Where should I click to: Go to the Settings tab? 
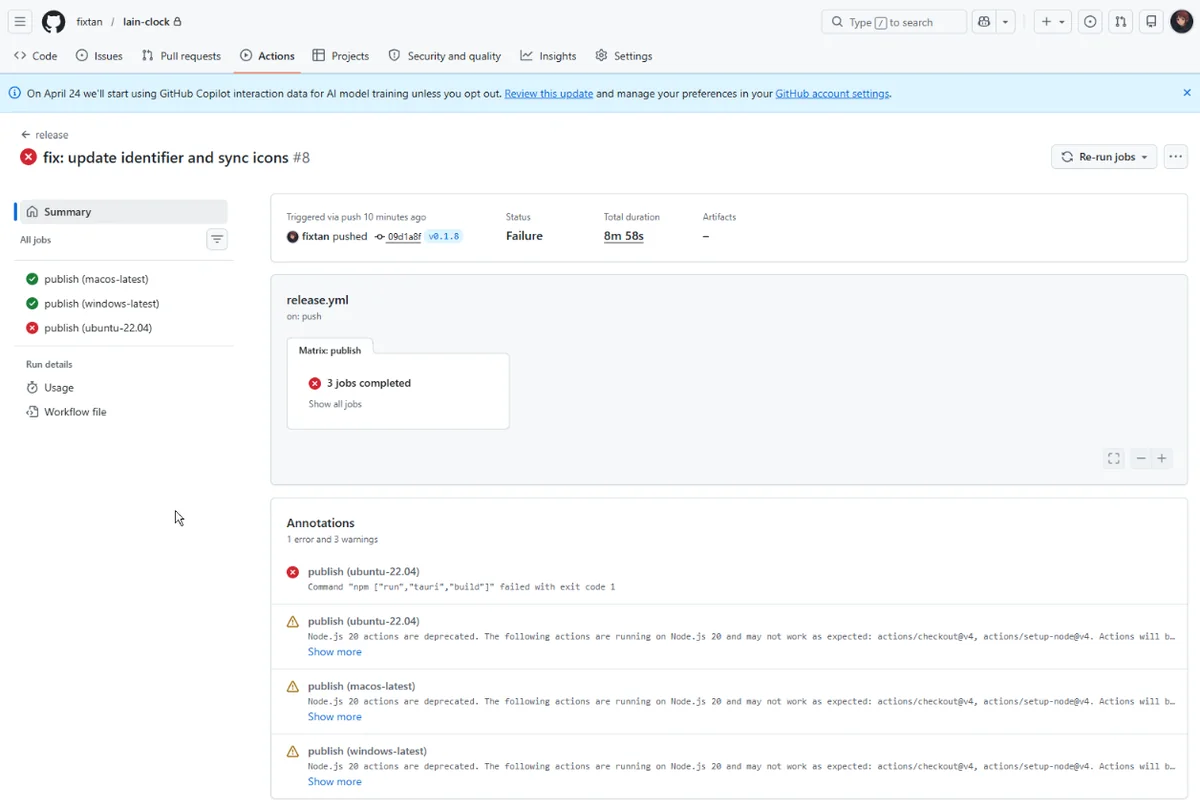coord(623,56)
